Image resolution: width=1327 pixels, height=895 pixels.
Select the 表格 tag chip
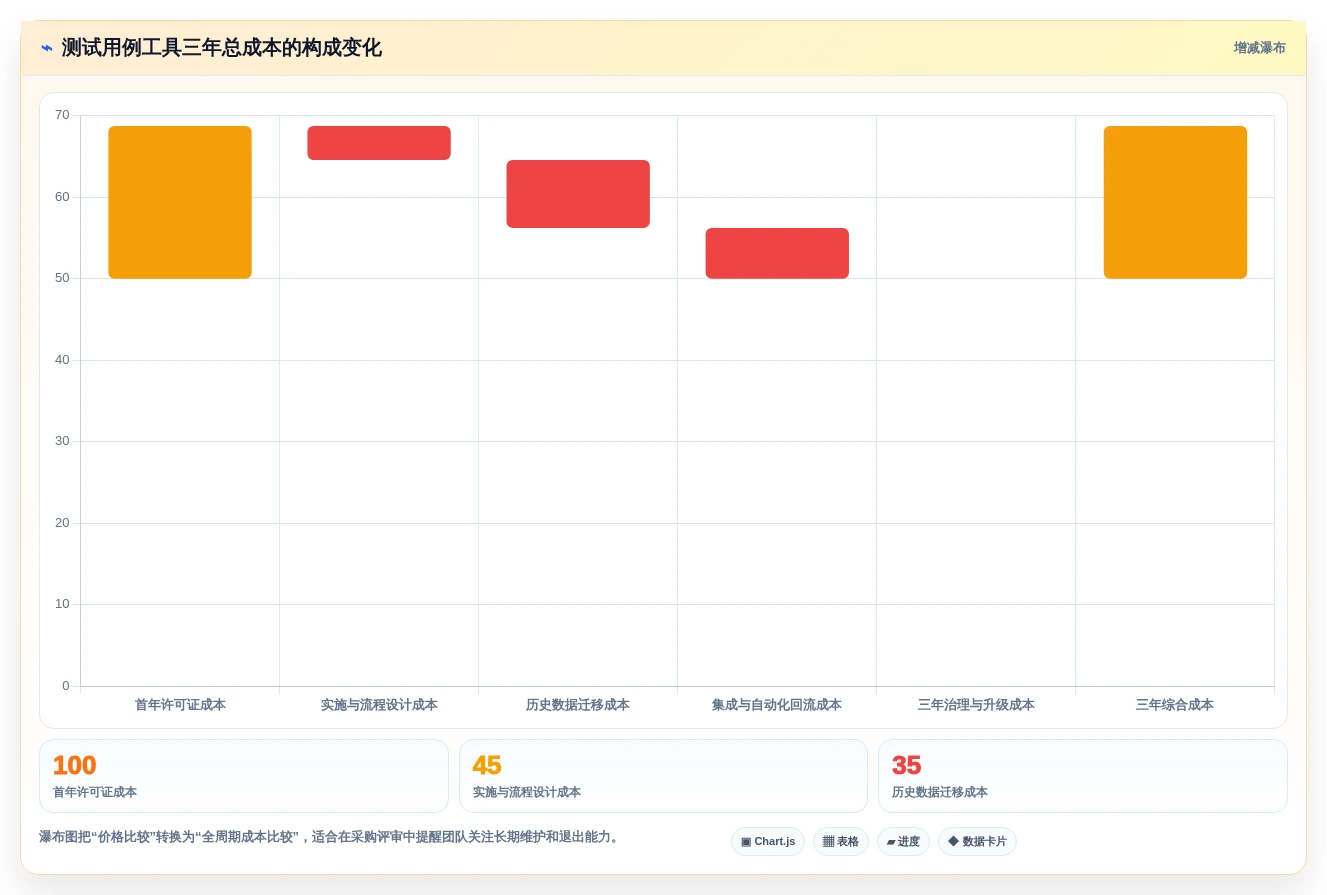841,842
